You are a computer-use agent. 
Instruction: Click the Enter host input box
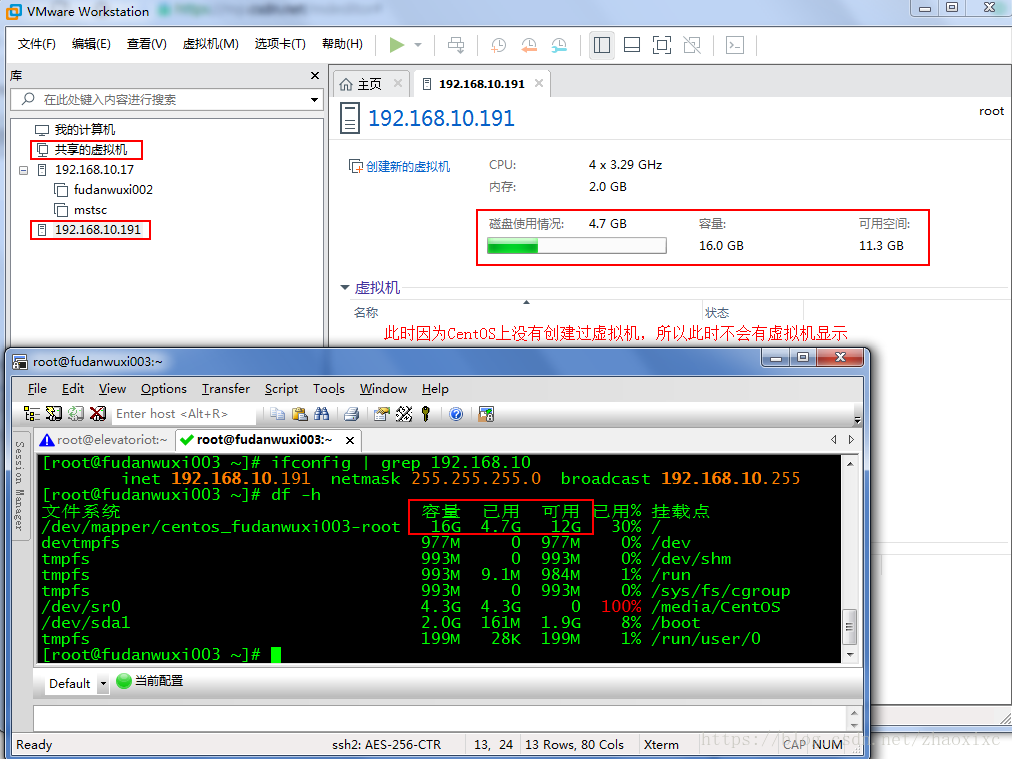pos(183,414)
